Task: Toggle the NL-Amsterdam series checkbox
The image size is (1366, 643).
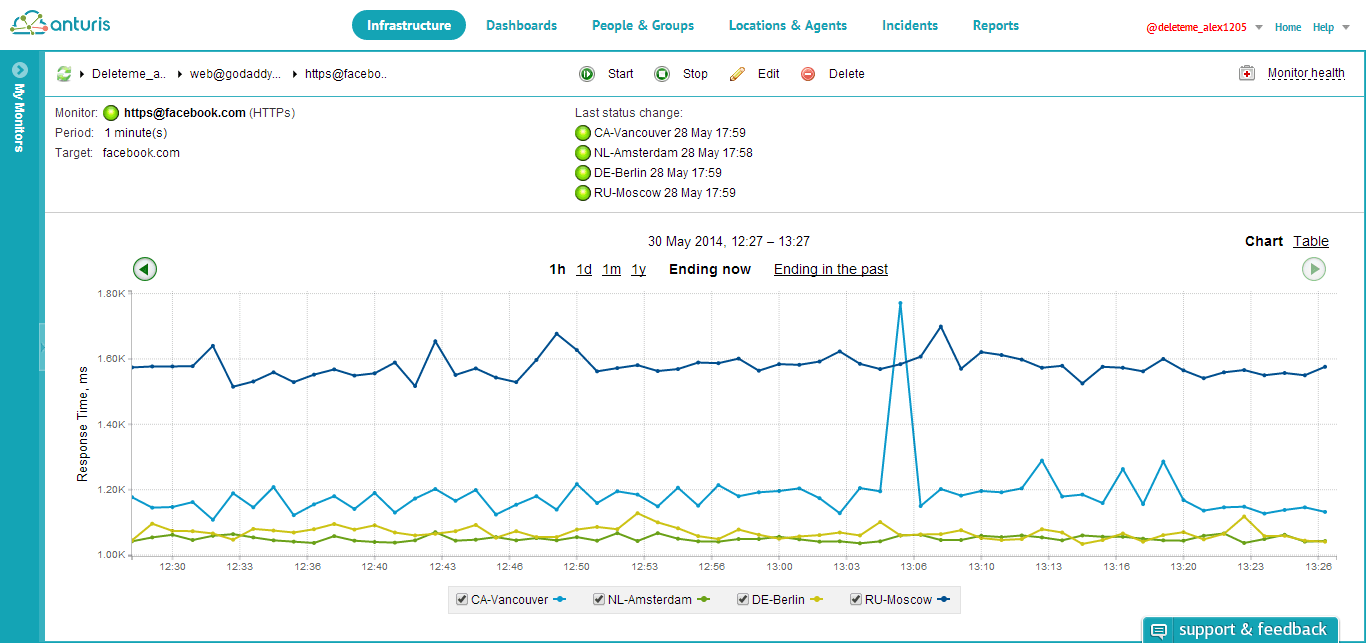Action: (x=599, y=600)
